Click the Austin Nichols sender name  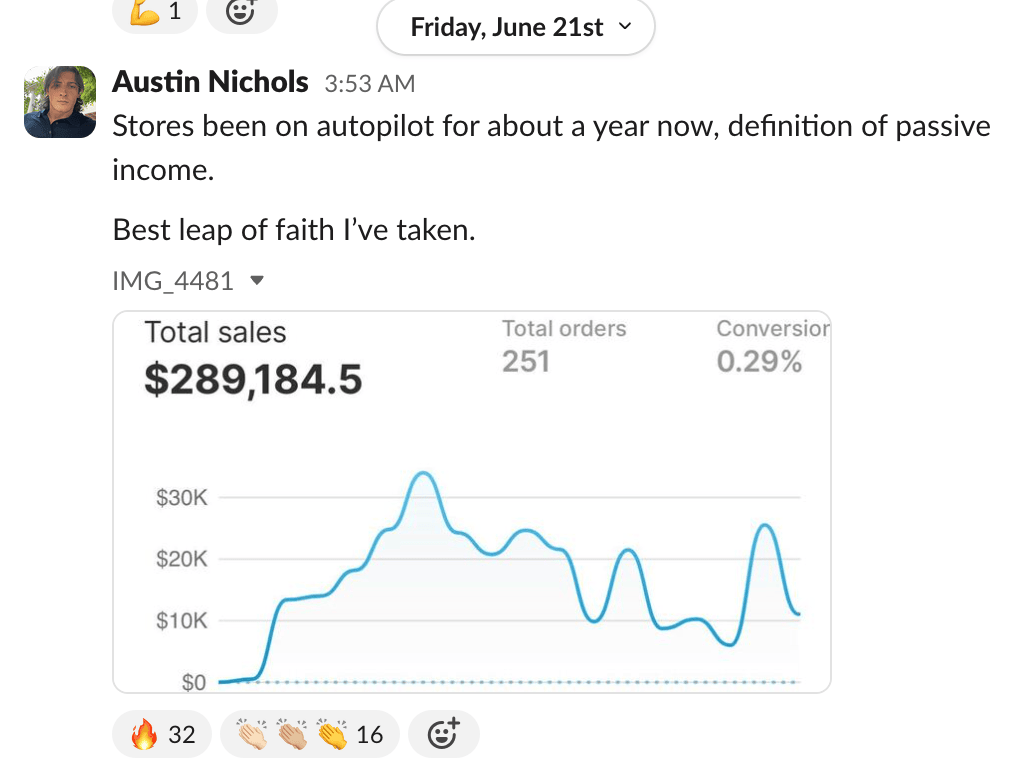pos(210,82)
